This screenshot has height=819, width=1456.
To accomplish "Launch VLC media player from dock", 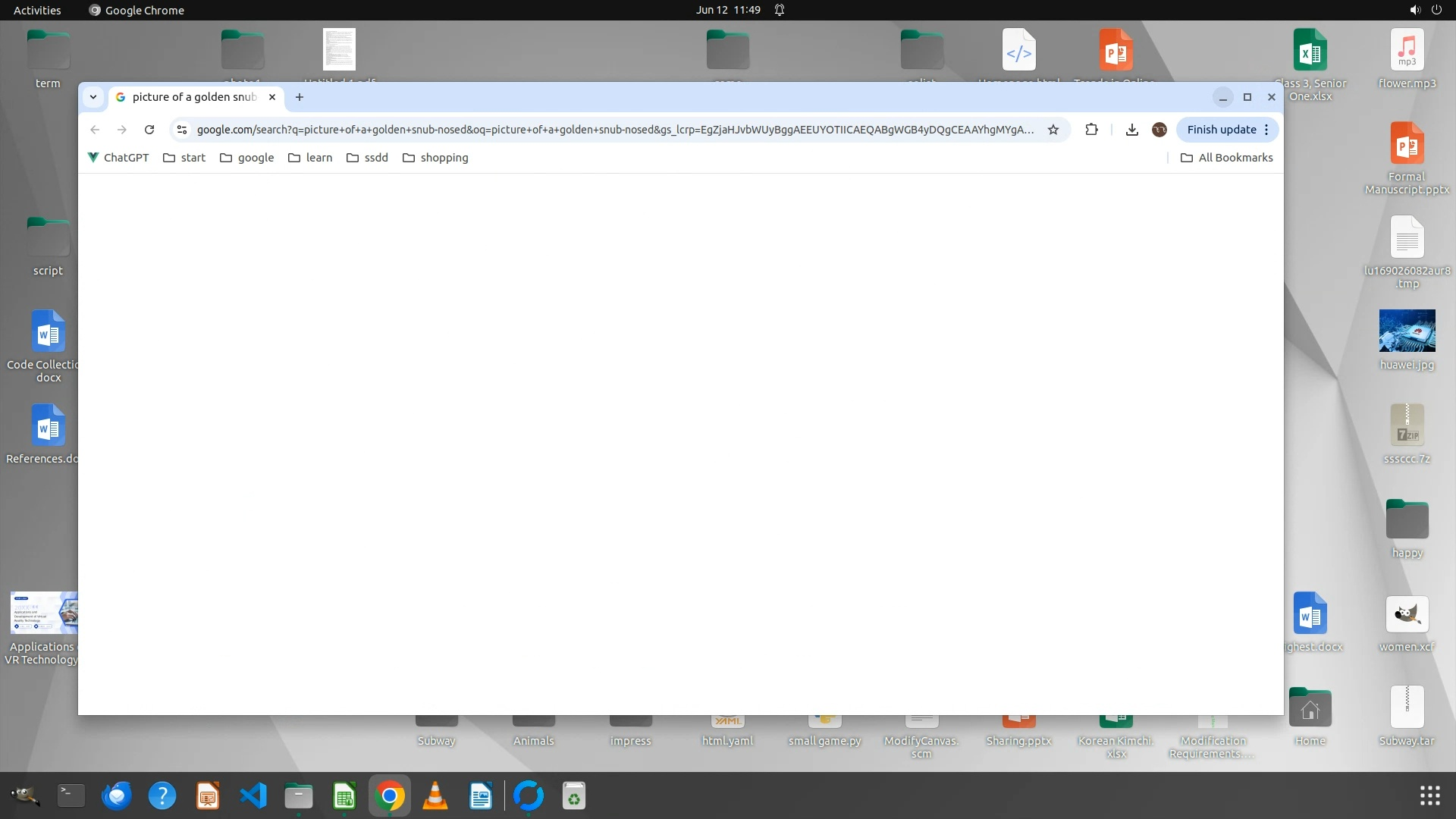I will pos(435,795).
